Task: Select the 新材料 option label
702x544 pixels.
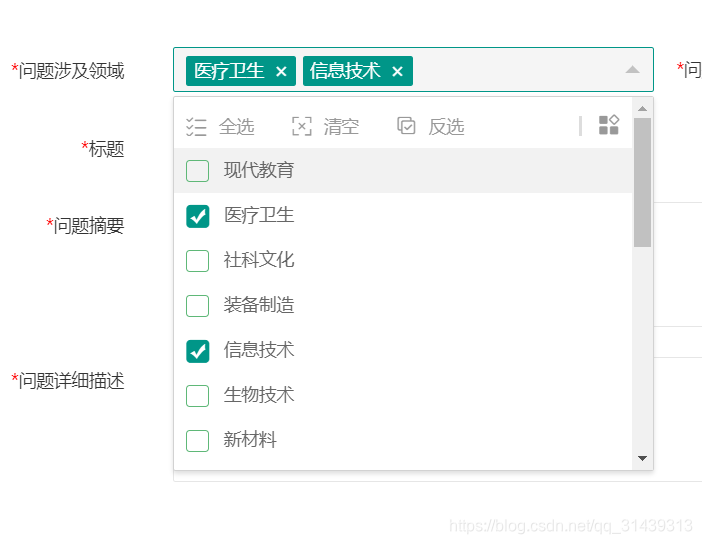Action: coord(250,440)
